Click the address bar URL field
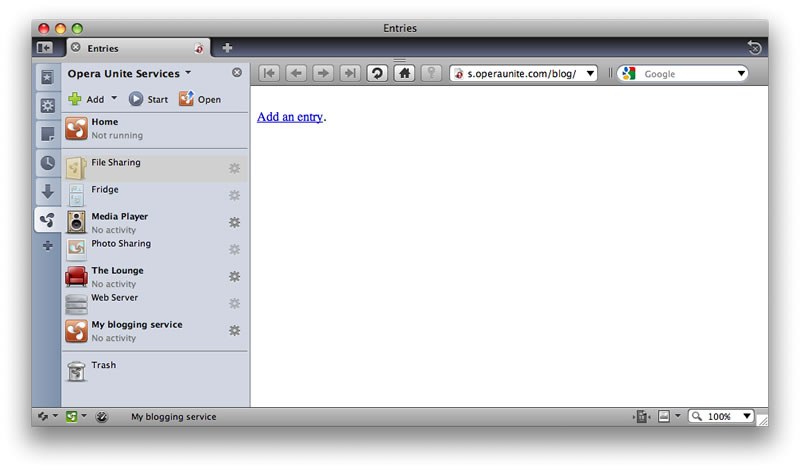This screenshot has width=800, height=470. click(x=521, y=73)
